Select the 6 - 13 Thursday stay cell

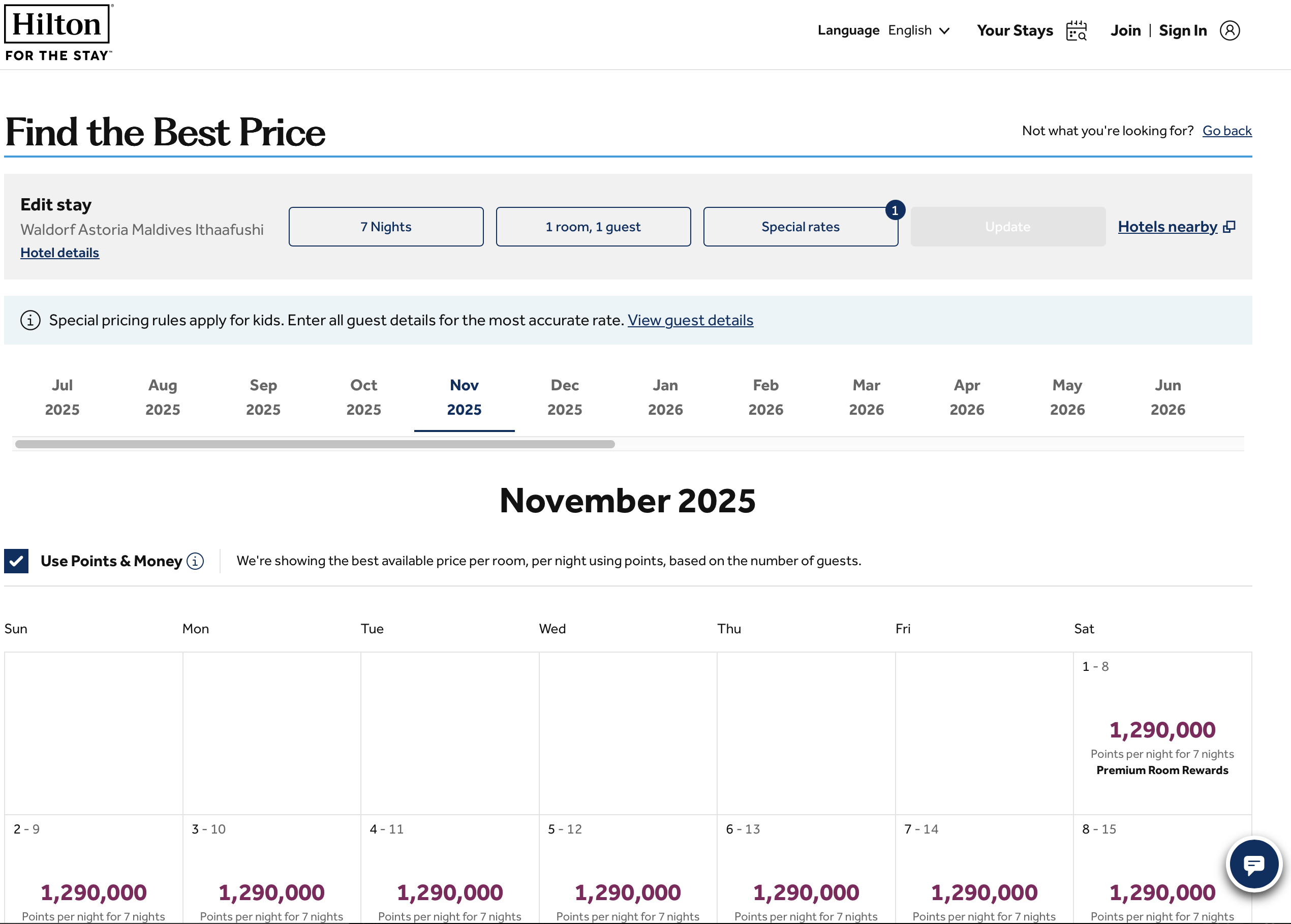806,870
